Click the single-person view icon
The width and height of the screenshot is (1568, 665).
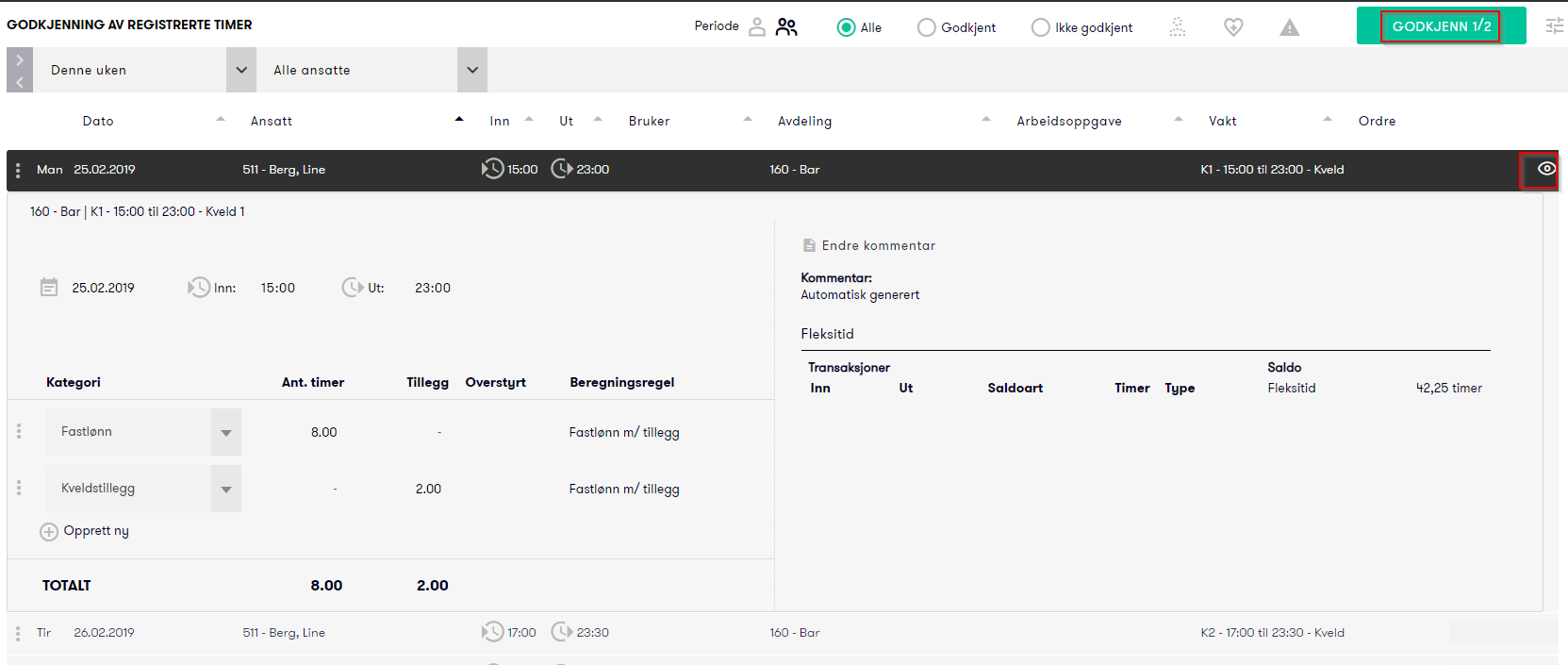tap(757, 26)
